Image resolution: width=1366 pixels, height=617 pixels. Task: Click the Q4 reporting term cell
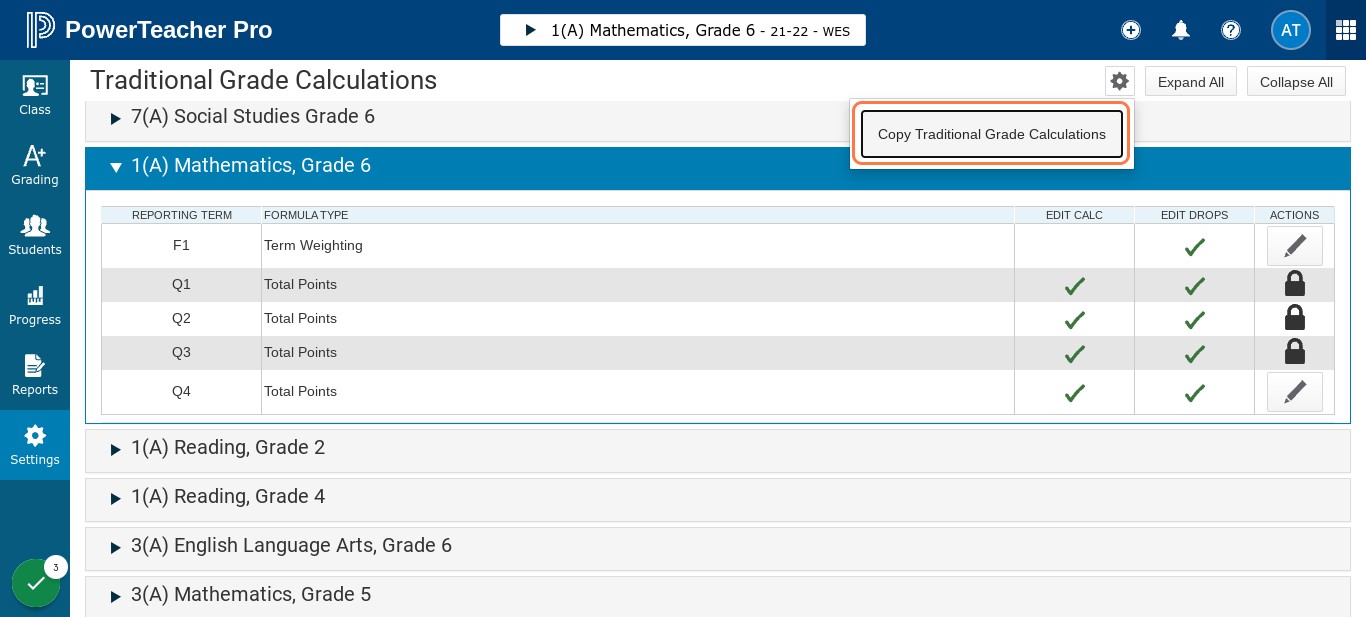(x=181, y=391)
